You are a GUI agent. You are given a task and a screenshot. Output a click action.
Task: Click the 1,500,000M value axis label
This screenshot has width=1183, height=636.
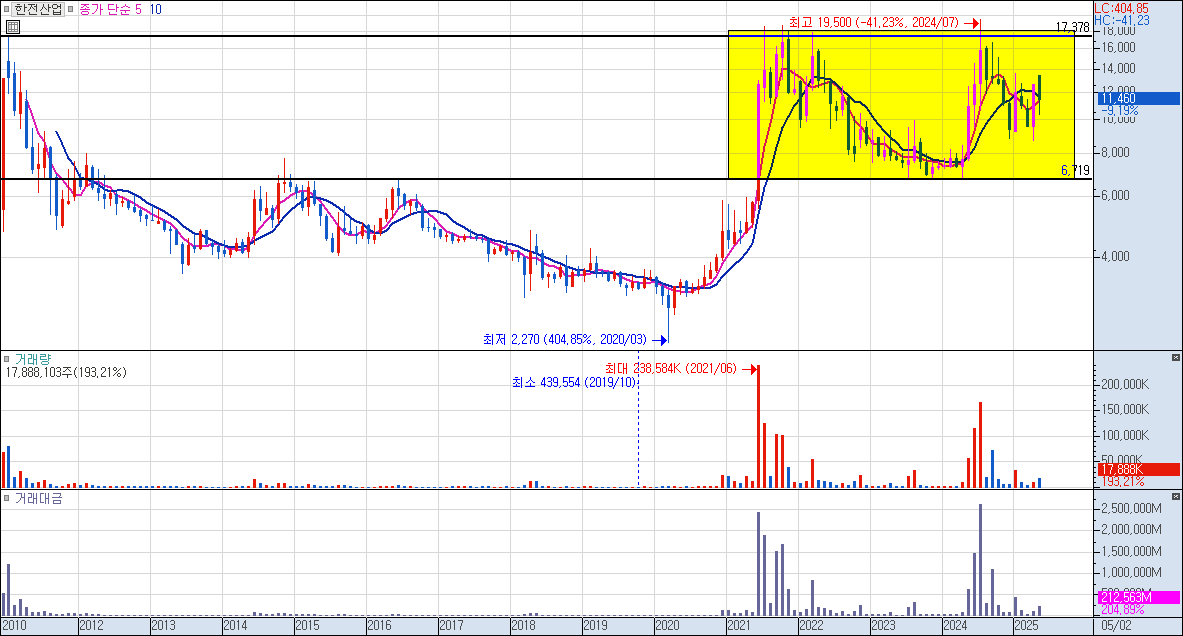(1132, 551)
